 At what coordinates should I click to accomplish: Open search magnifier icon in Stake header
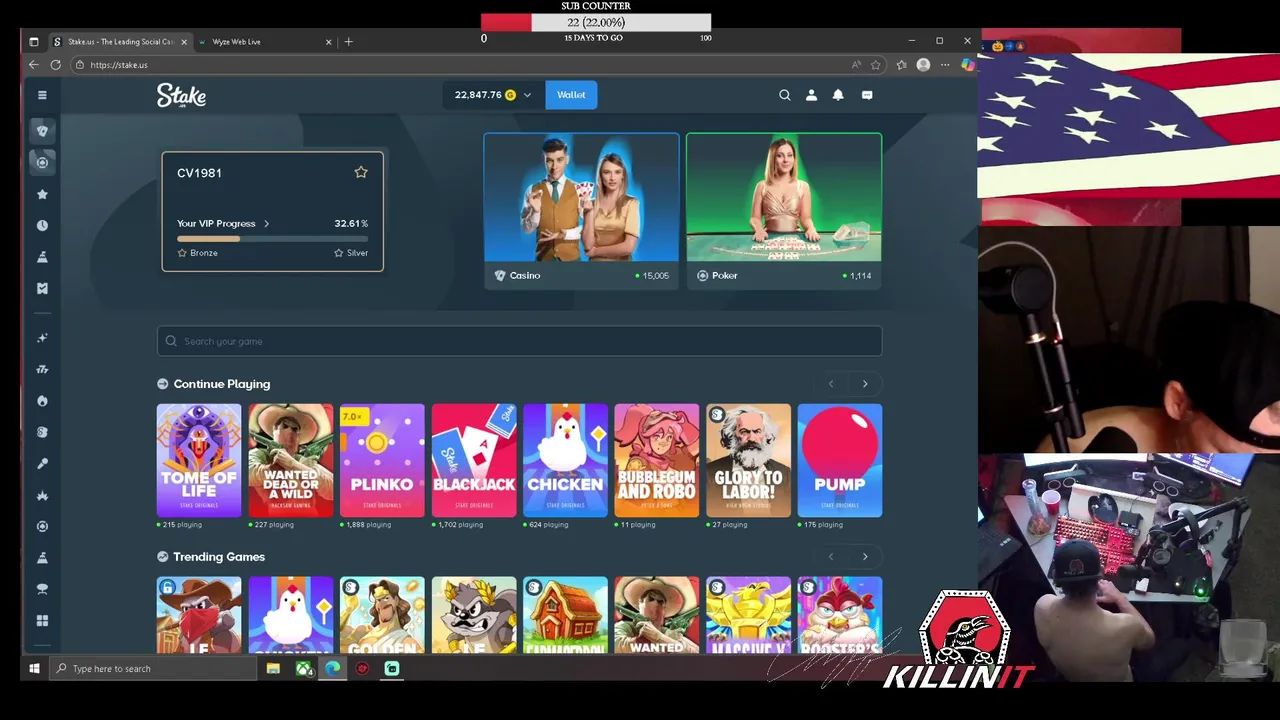point(785,95)
